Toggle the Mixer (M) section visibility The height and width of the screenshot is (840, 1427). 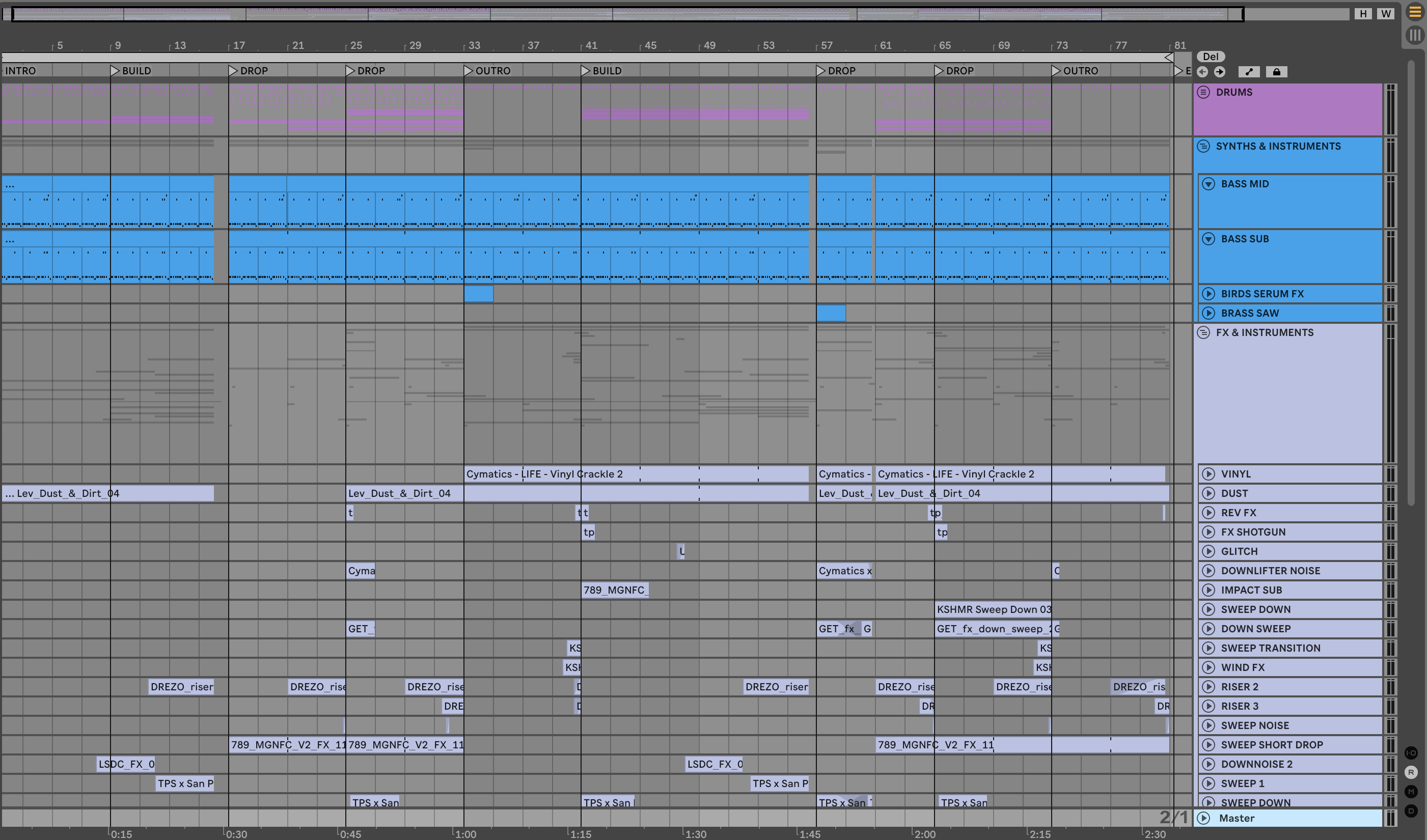1411,791
